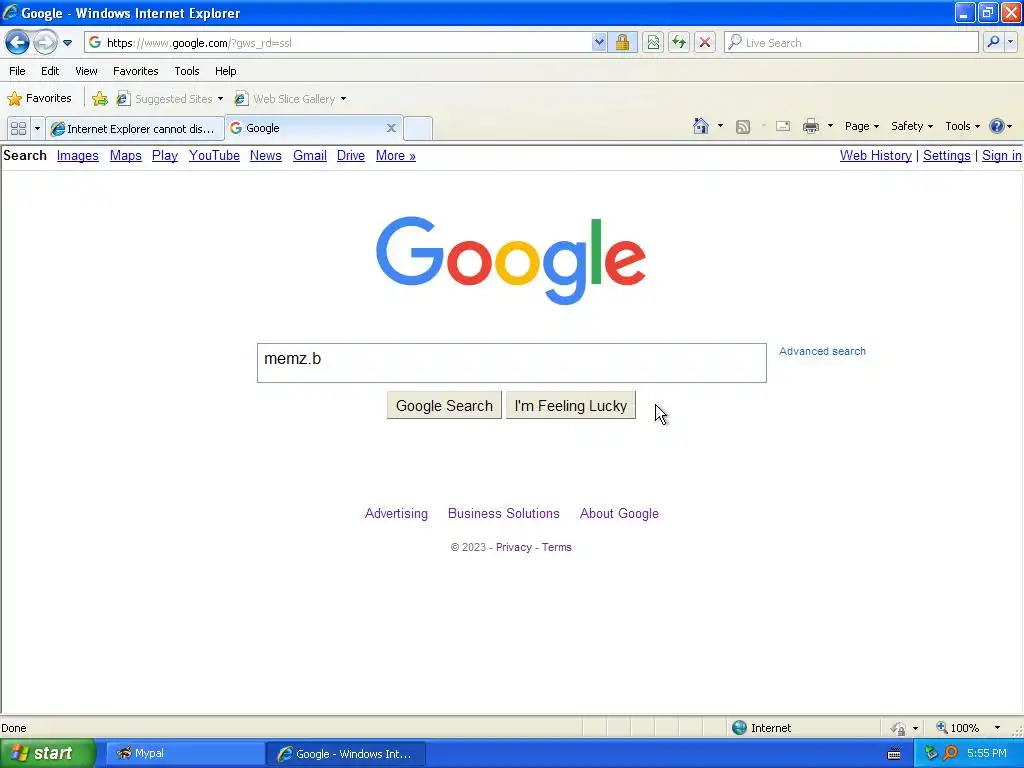Open the News link
This screenshot has height=768, width=1024.
click(x=266, y=155)
